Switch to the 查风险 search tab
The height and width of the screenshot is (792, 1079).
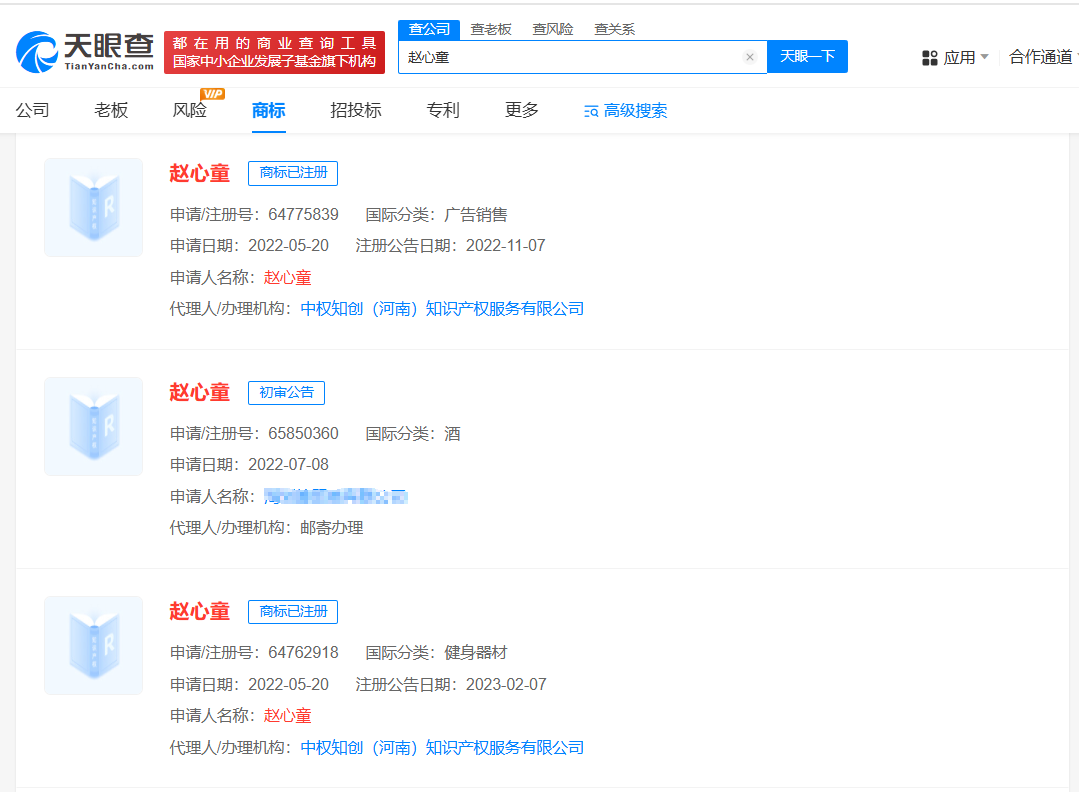(553, 29)
